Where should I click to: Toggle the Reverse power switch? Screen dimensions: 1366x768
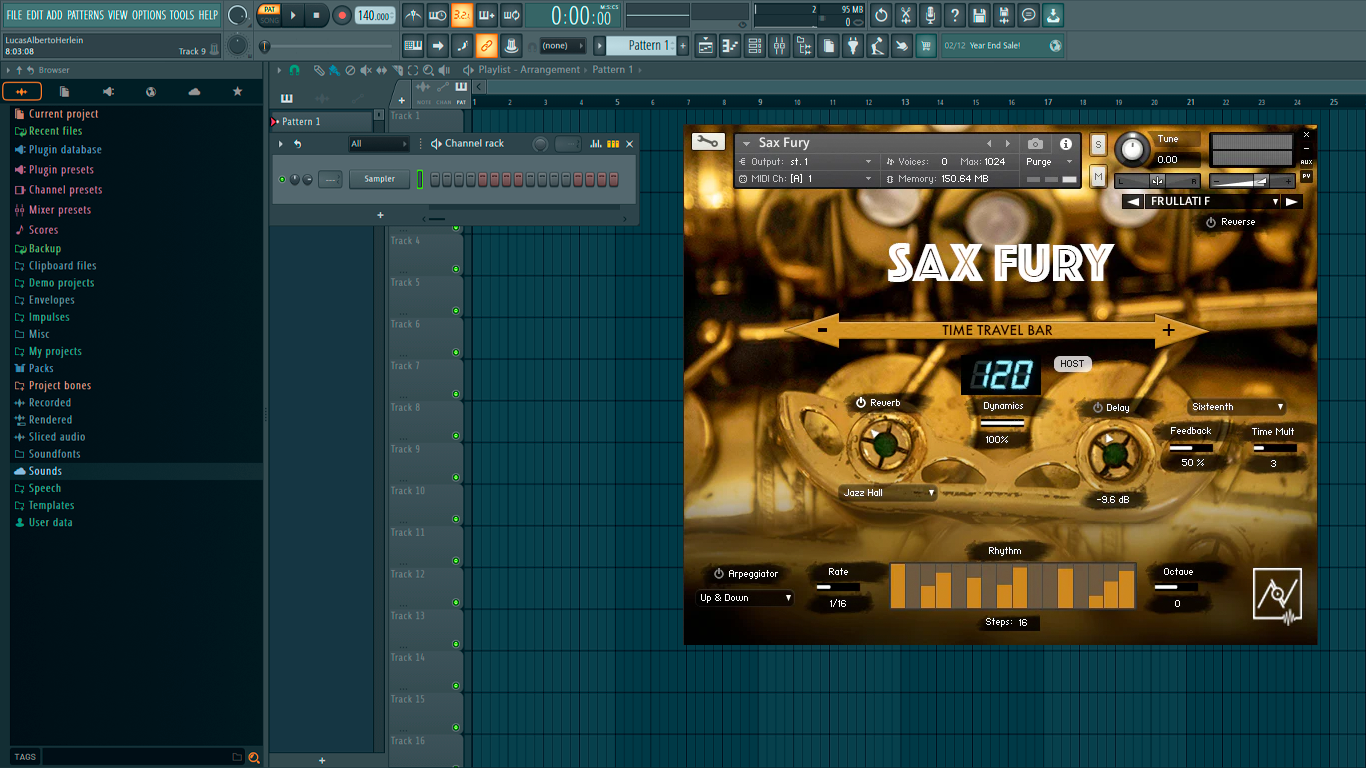pos(1211,222)
